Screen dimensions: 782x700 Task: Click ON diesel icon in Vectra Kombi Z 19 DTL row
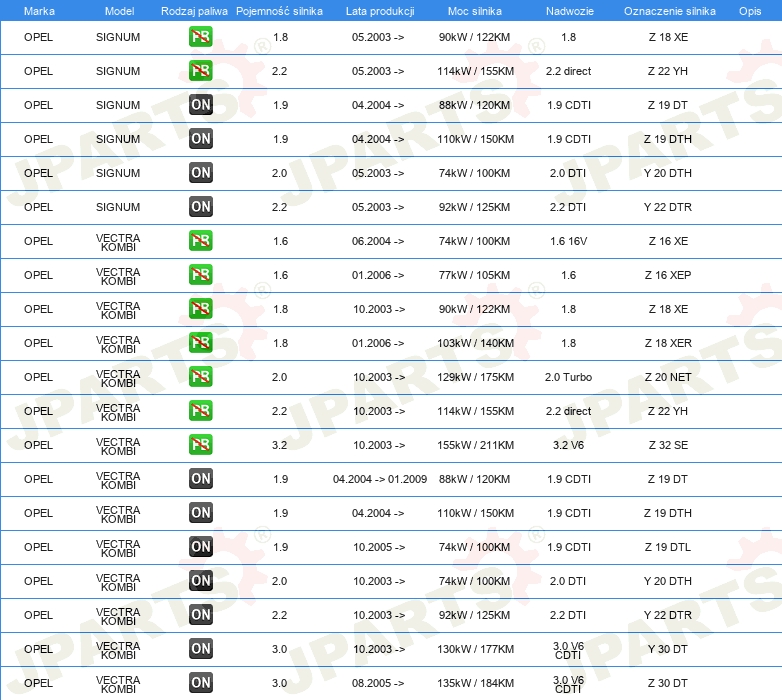[200, 546]
